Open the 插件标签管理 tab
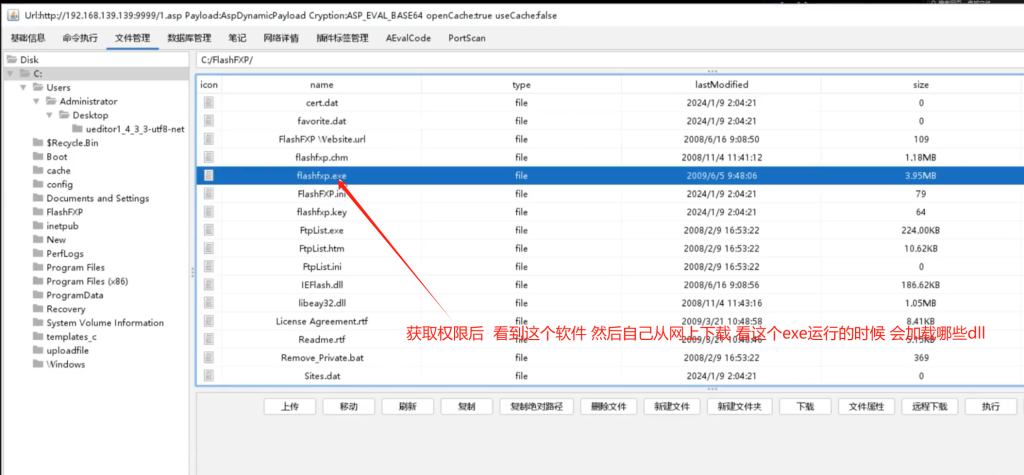This screenshot has height=475, width=1024. click(342, 38)
